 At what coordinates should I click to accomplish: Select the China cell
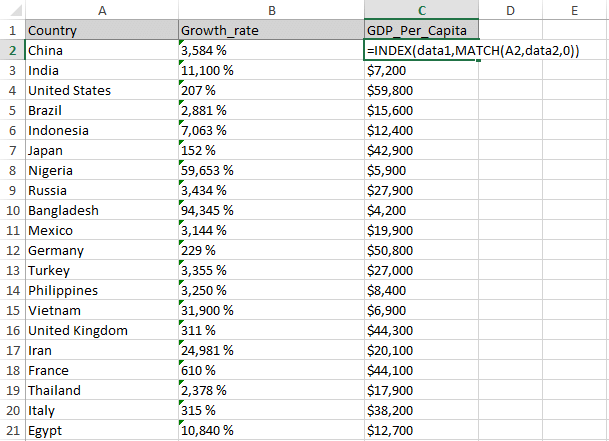click(x=102, y=50)
